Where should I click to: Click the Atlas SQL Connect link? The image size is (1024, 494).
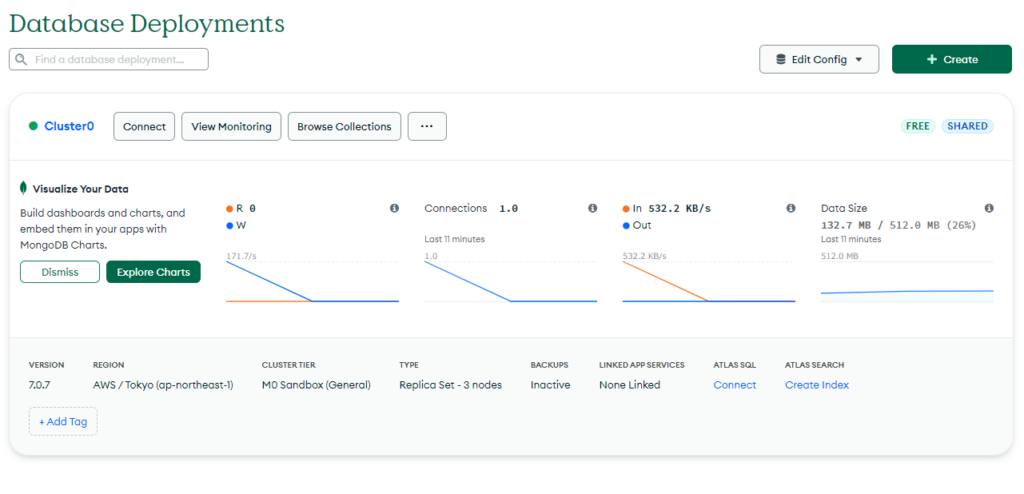pyautogui.click(x=735, y=385)
